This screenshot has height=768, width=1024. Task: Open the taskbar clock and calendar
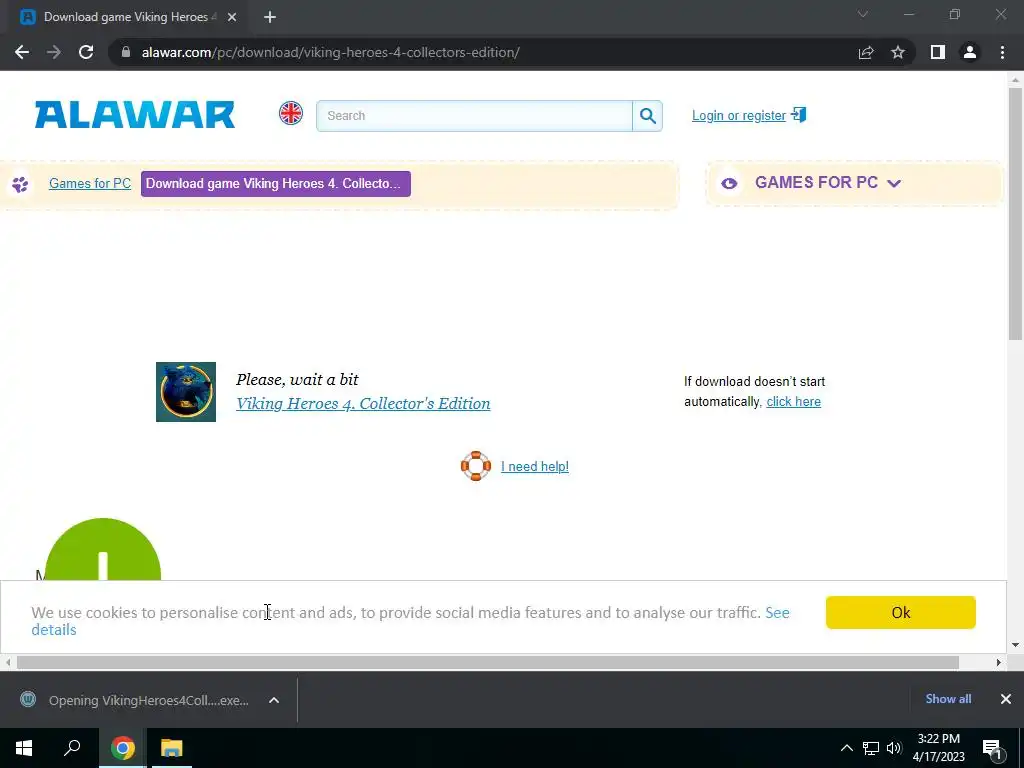coord(938,748)
